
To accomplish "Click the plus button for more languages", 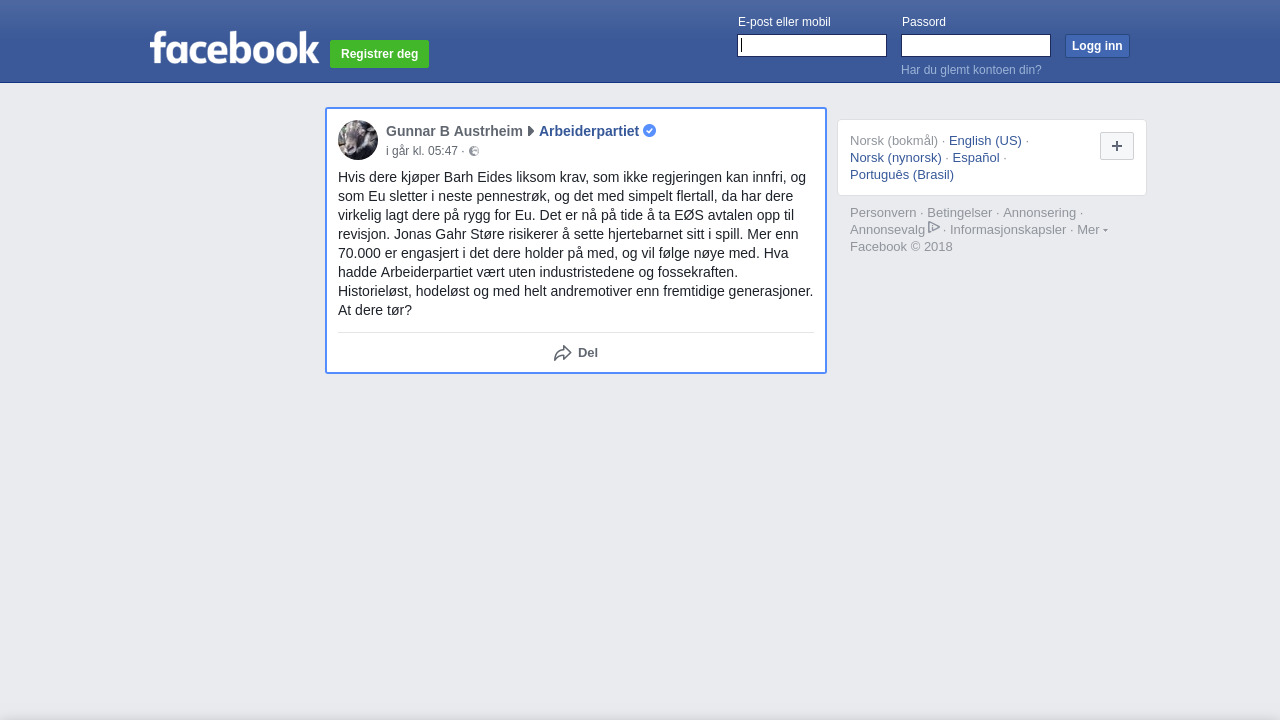I will coord(1117,146).
